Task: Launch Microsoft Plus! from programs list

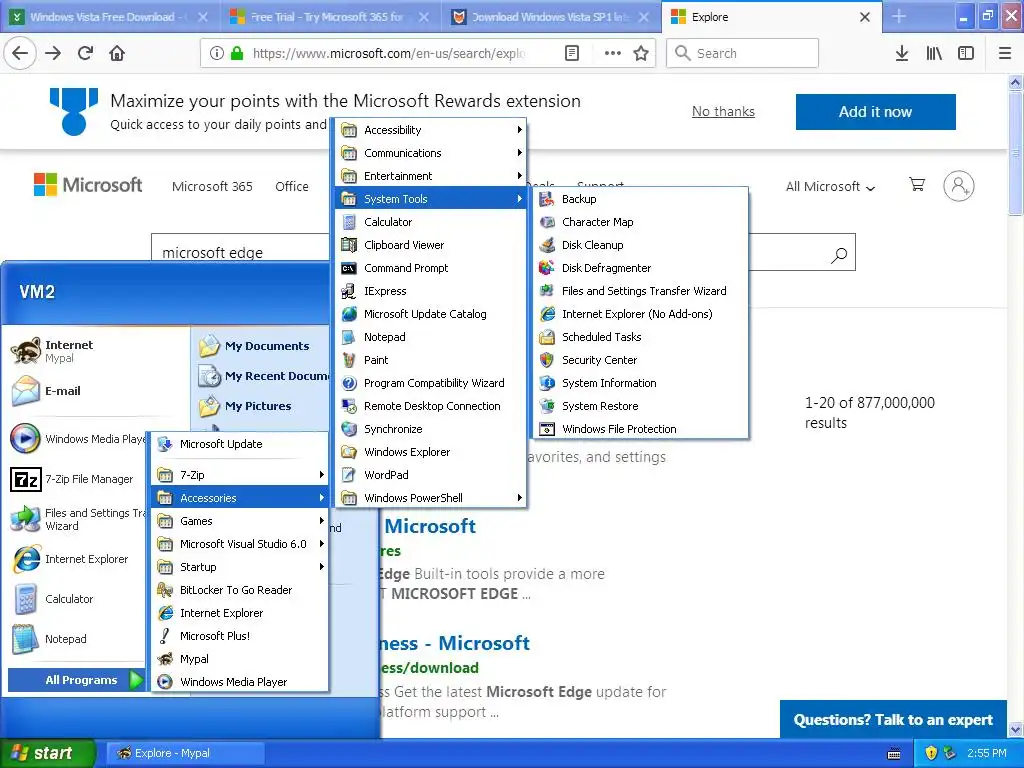Action: 240,636
